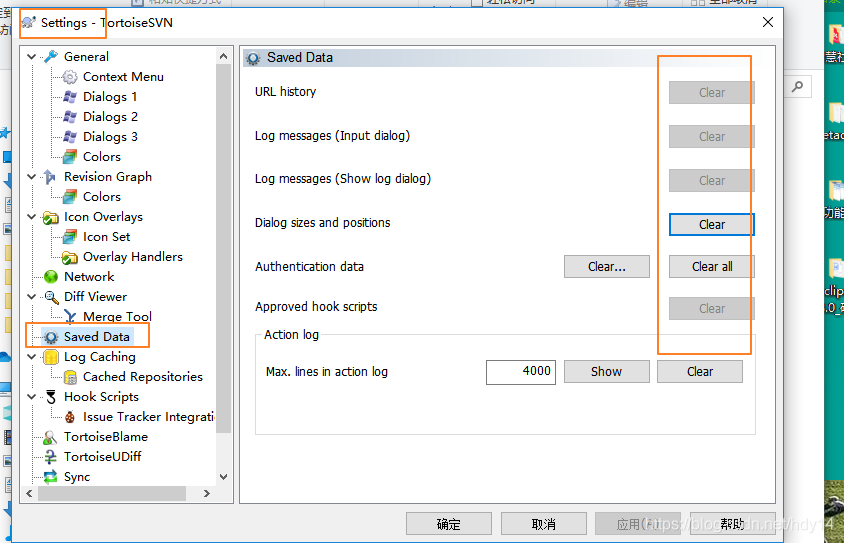Close the Settings dialog
The height and width of the screenshot is (543, 844).
tap(768, 22)
